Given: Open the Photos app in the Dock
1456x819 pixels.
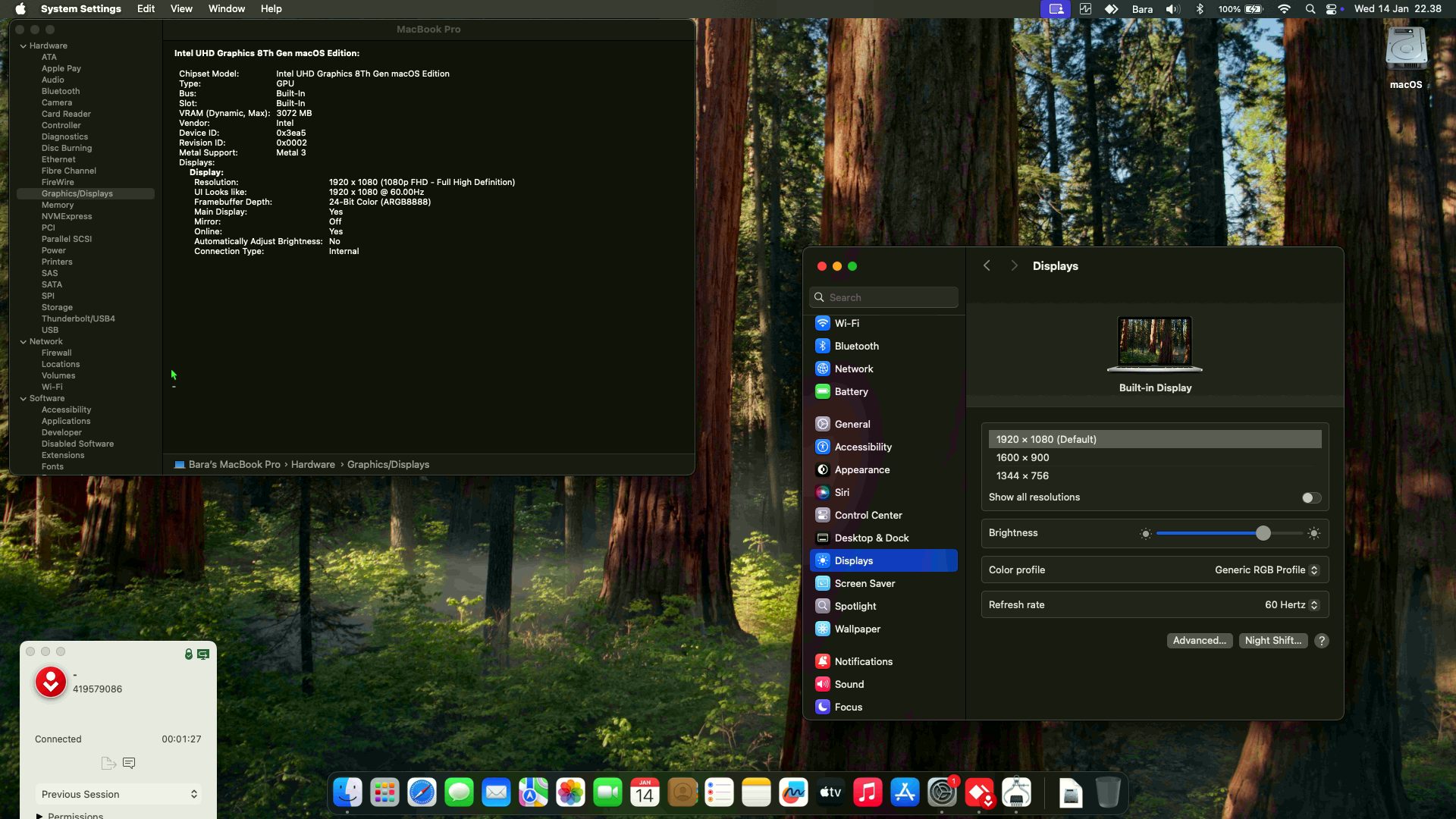Looking at the screenshot, I should (570, 793).
